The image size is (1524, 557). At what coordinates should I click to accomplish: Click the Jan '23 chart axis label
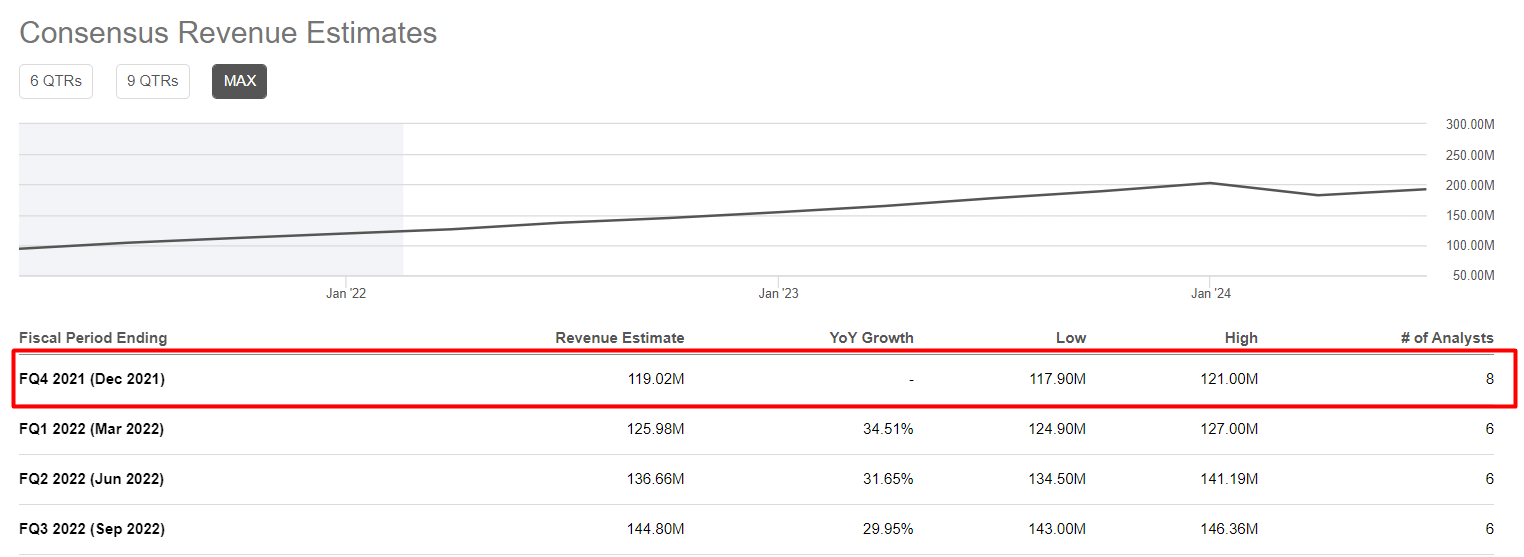[778, 293]
